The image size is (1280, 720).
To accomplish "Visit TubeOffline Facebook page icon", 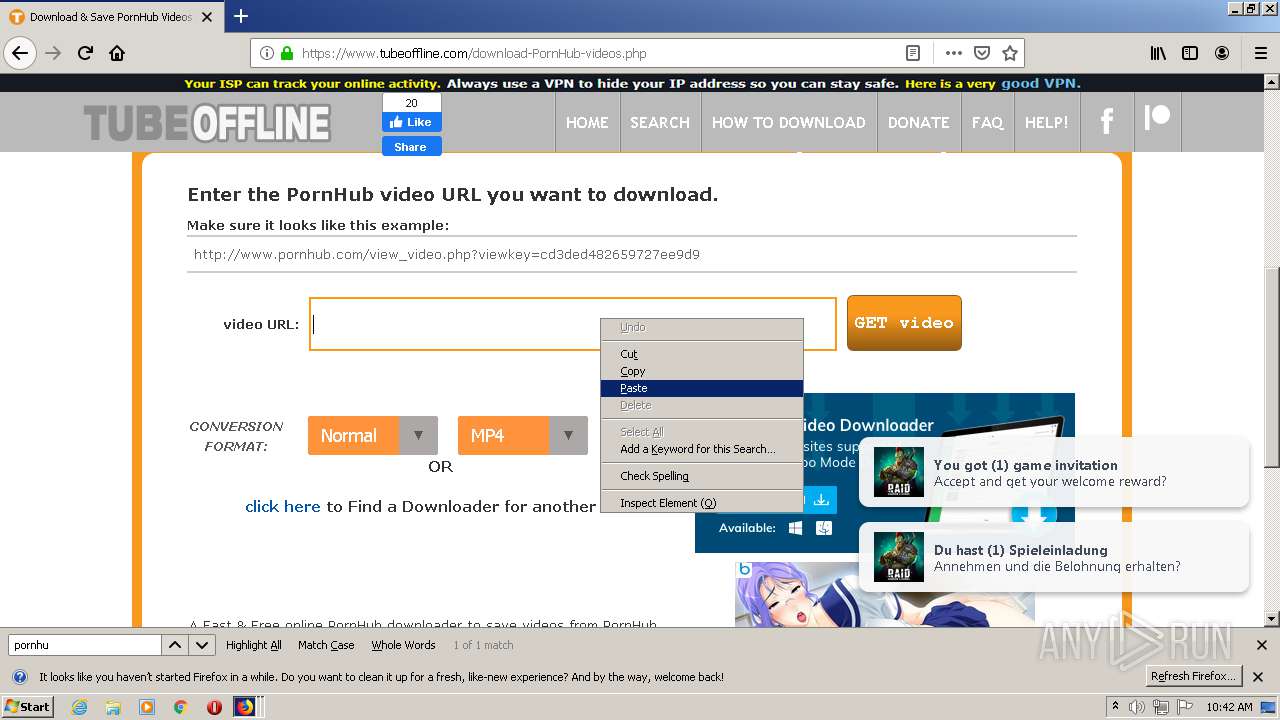I will click(x=1107, y=122).
